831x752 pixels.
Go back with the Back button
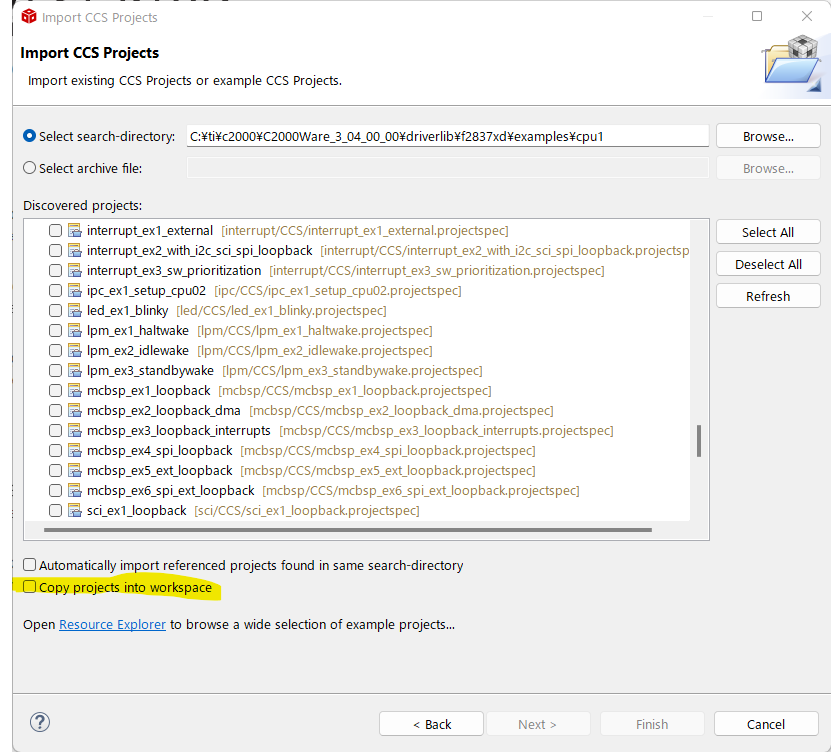(x=431, y=724)
